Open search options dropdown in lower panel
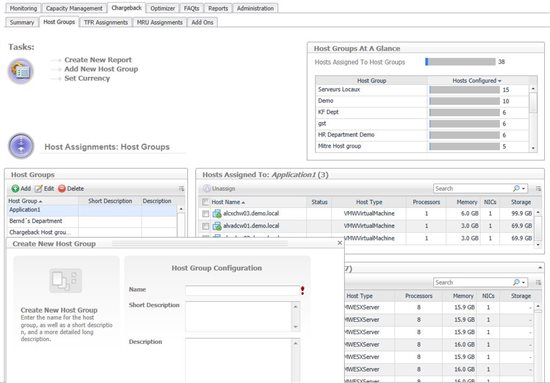Viewport: 550px width, 383px height. click(524, 282)
